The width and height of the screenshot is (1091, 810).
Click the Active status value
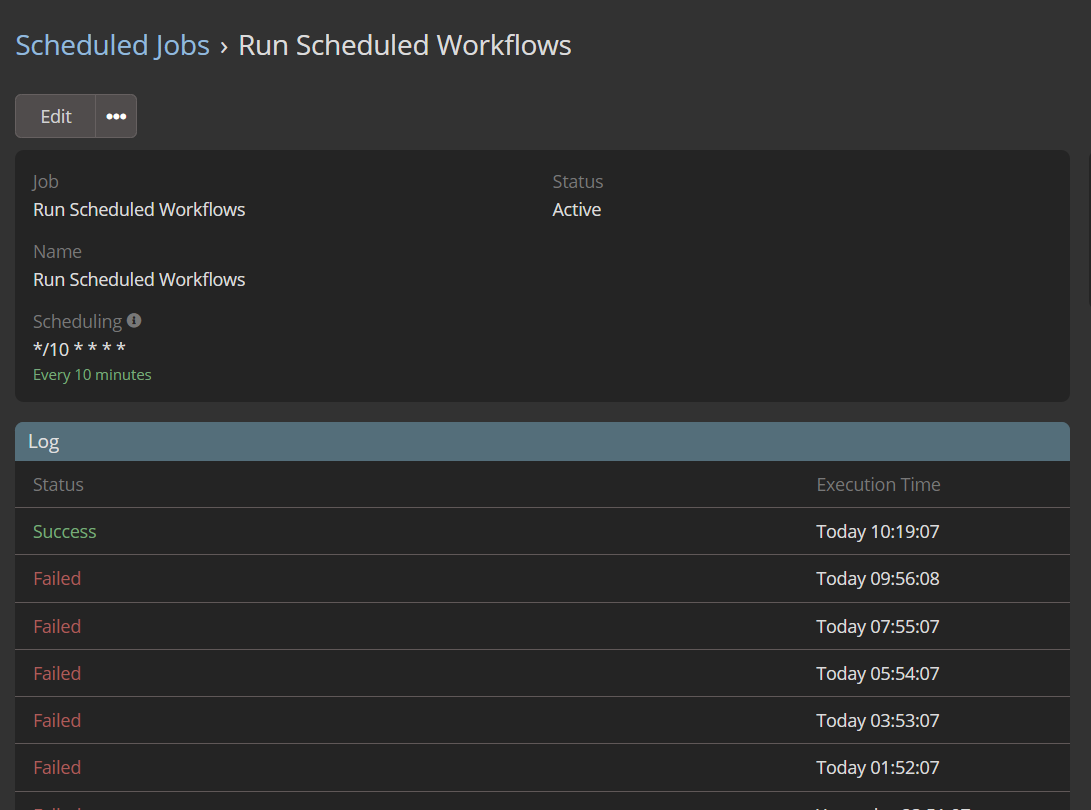click(577, 210)
